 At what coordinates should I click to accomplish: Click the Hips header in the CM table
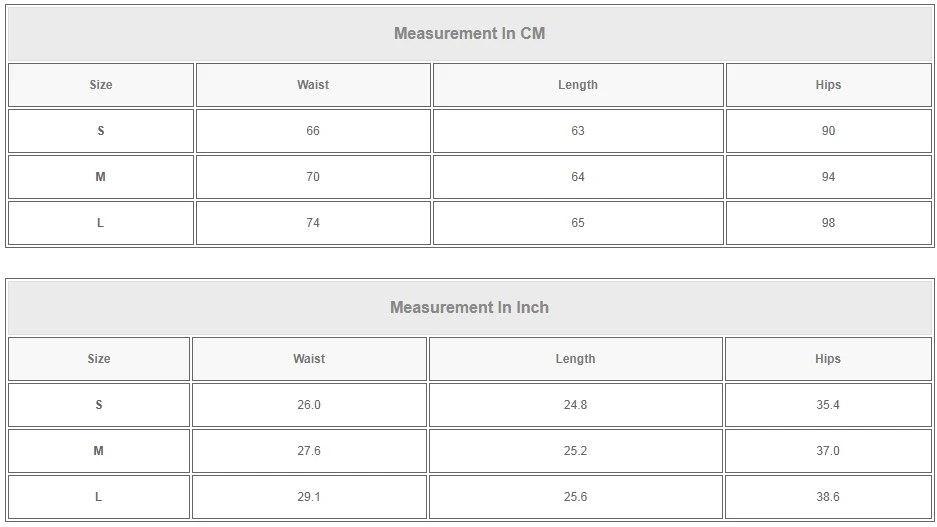pyautogui.click(x=828, y=85)
